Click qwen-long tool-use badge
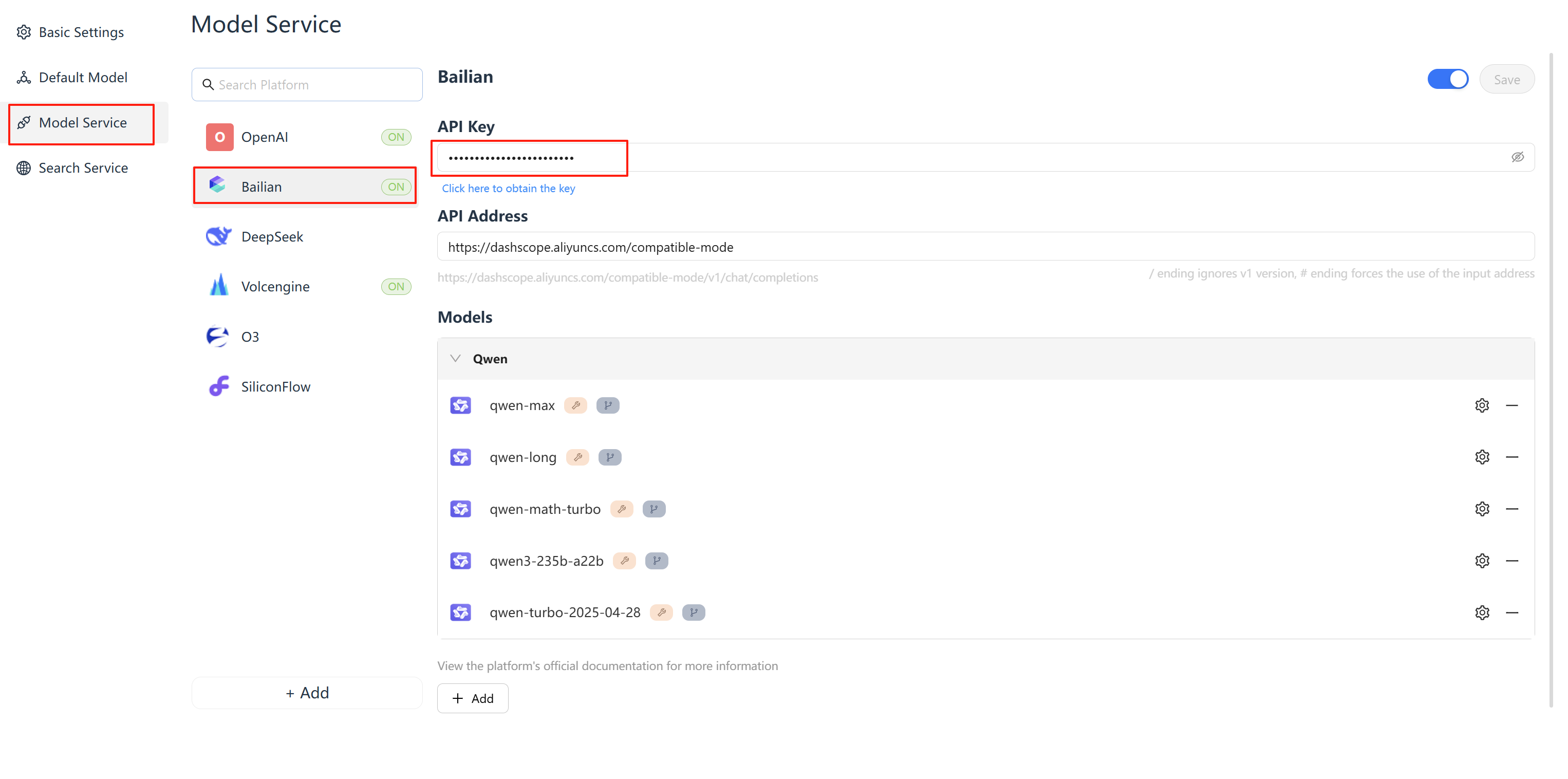 tap(577, 457)
